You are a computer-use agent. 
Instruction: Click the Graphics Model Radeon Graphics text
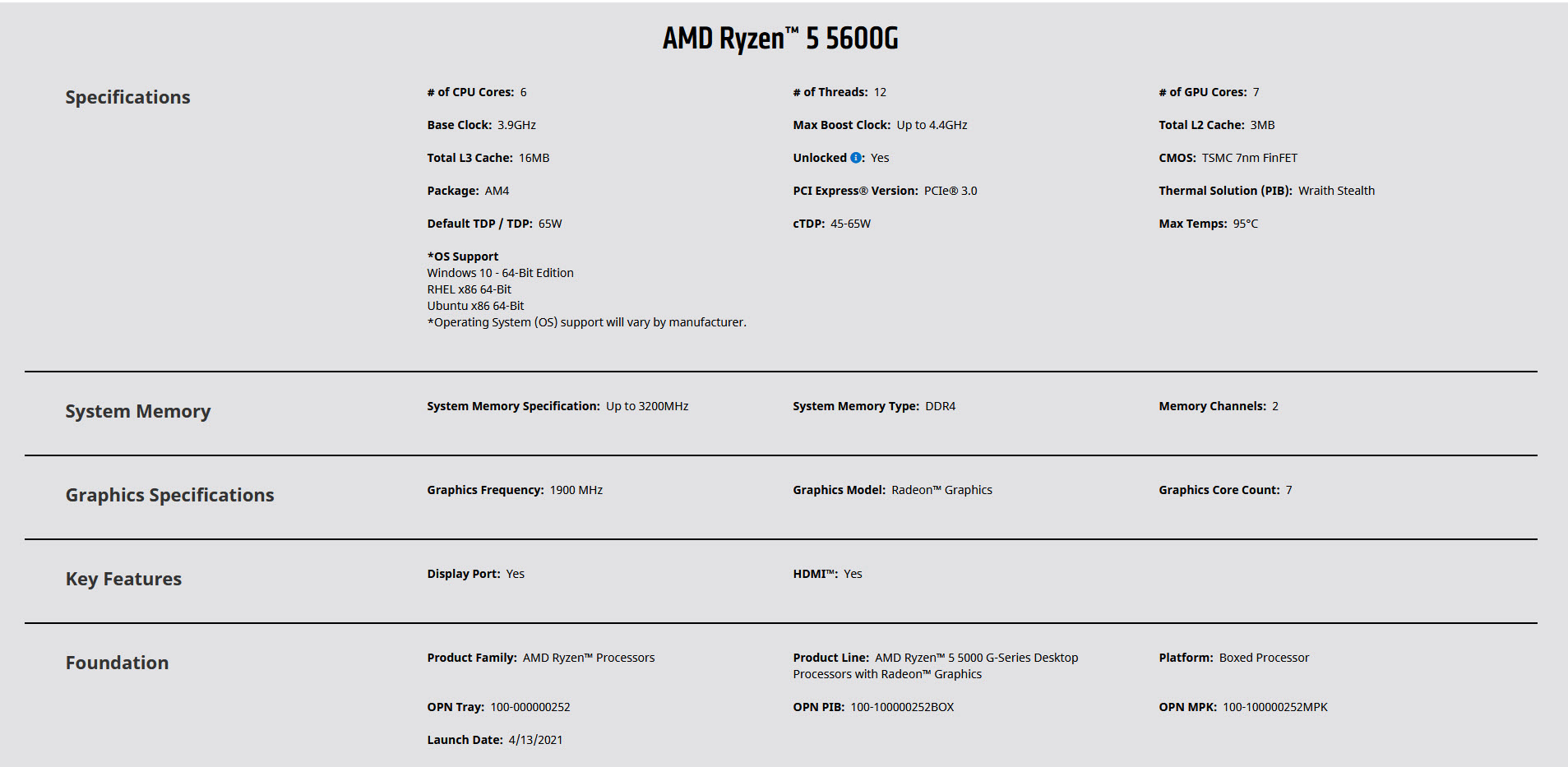tap(892, 490)
